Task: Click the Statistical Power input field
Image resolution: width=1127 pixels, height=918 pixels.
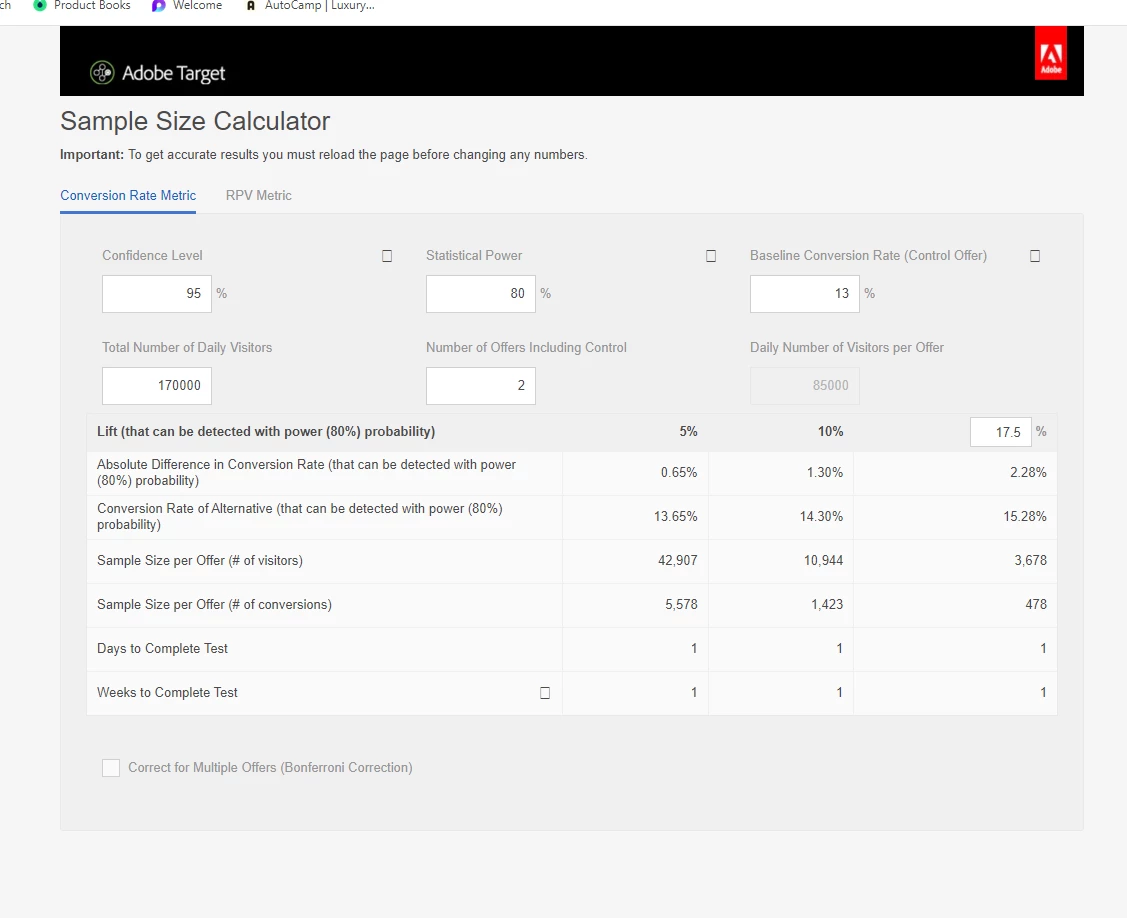Action: point(481,293)
